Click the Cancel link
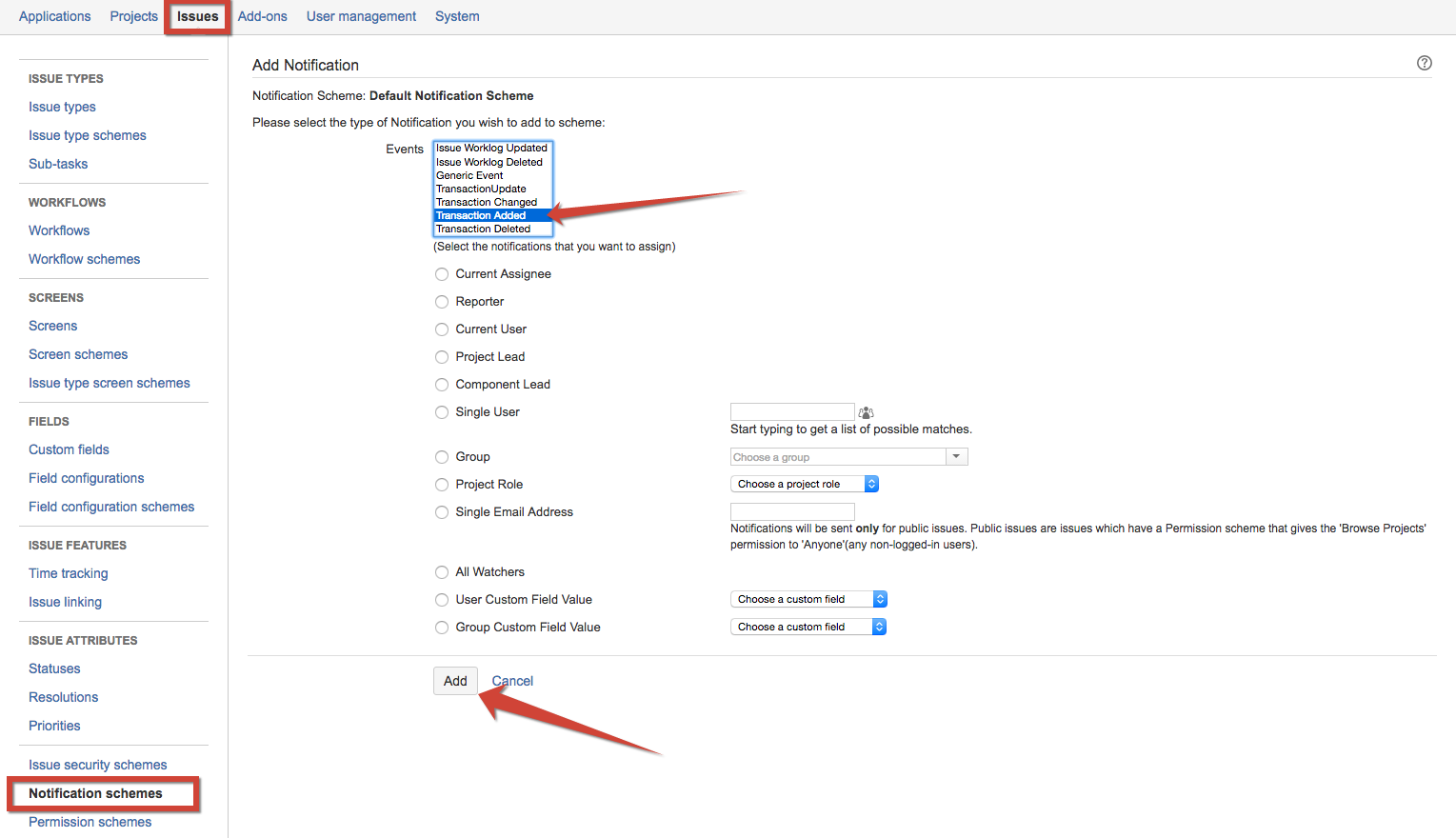 (x=512, y=681)
